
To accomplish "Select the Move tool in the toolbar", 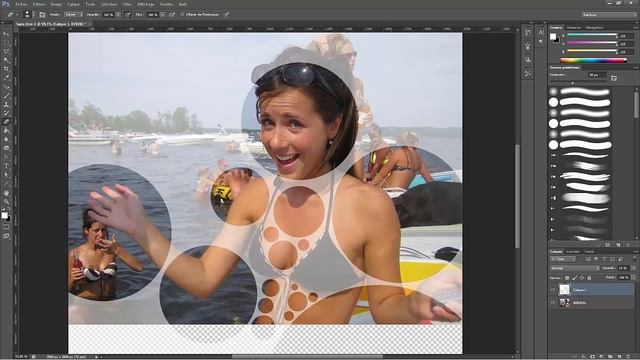I will 6,34.
